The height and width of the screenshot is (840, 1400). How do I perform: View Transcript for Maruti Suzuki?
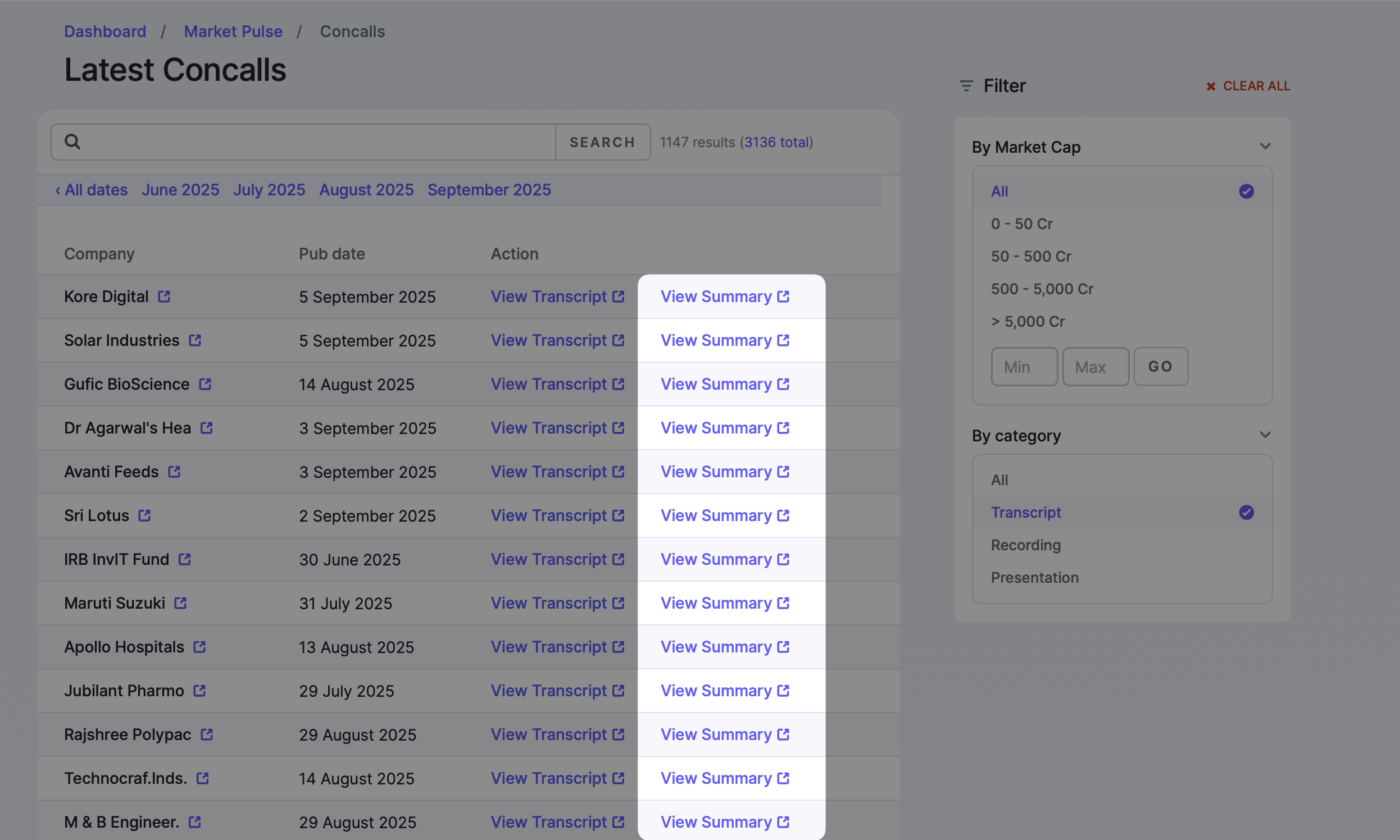click(557, 603)
